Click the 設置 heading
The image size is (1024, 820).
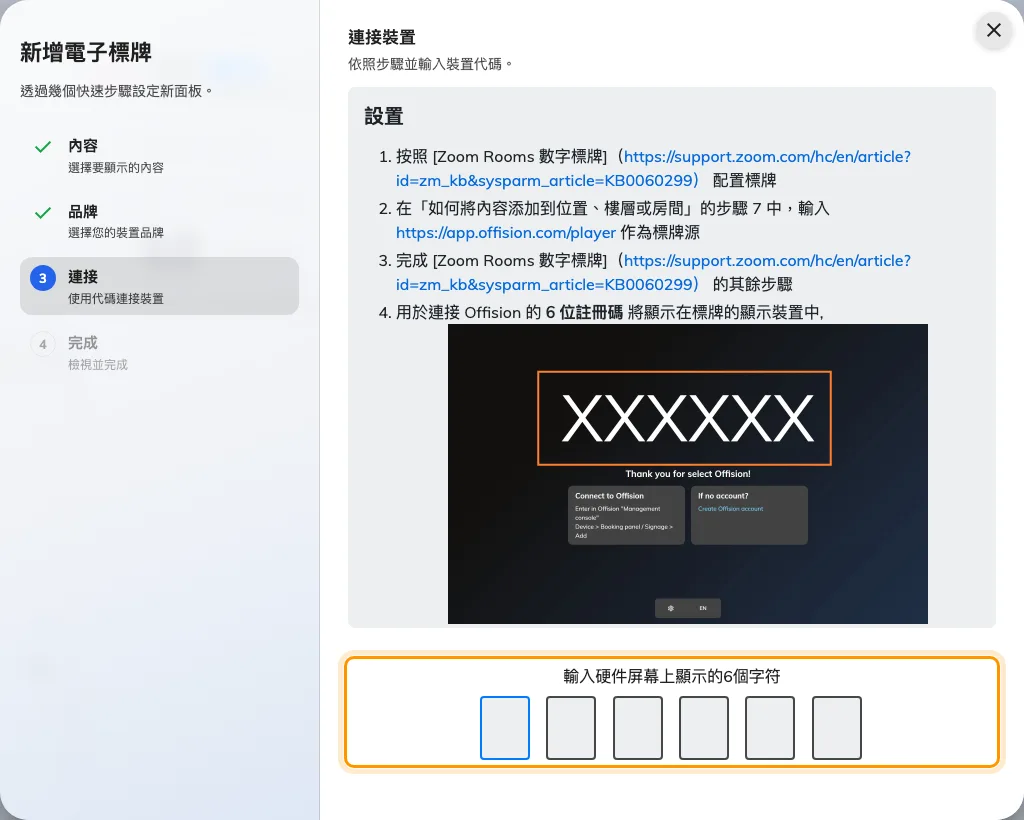tap(384, 116)
